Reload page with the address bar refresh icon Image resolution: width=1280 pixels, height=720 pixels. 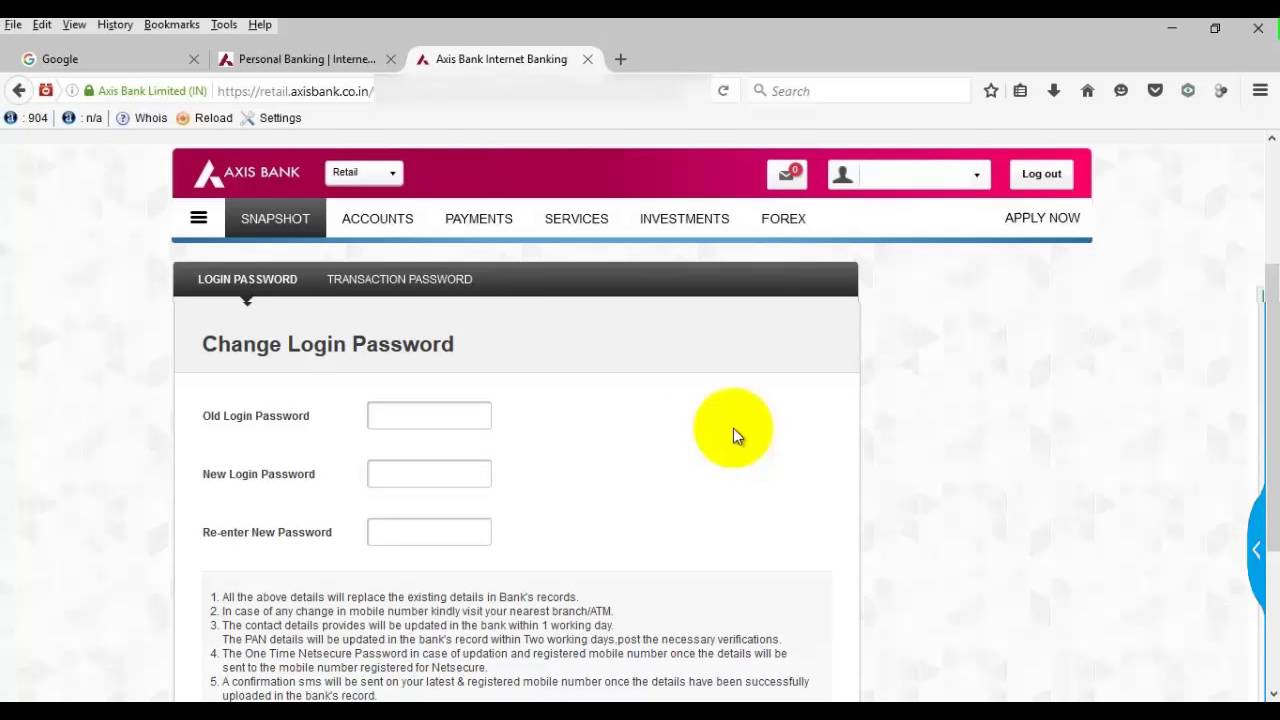[x=723, y=91]
